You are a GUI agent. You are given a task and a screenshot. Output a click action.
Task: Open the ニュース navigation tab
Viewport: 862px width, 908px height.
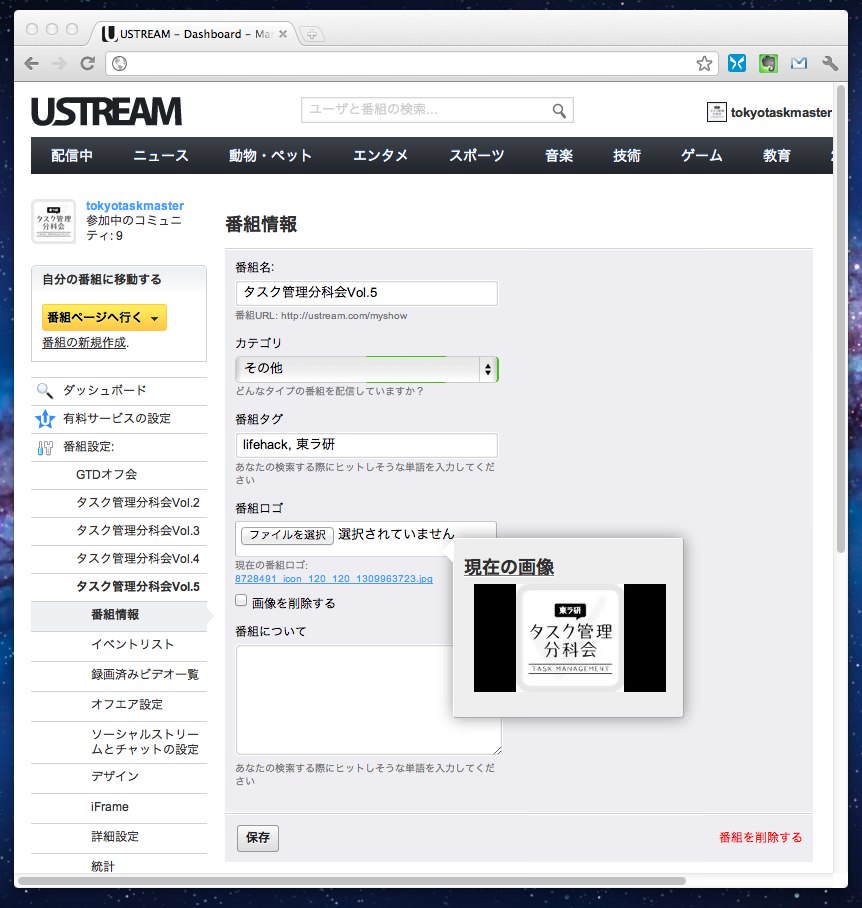click(160, 155)
